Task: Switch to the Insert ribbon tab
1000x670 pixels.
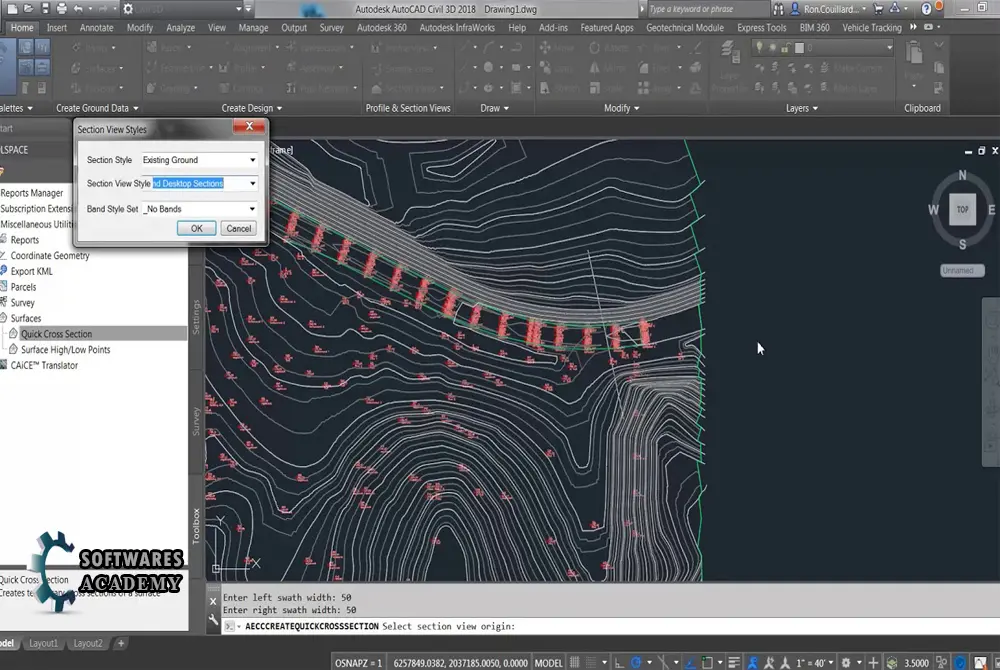Action: pos(57,28)
